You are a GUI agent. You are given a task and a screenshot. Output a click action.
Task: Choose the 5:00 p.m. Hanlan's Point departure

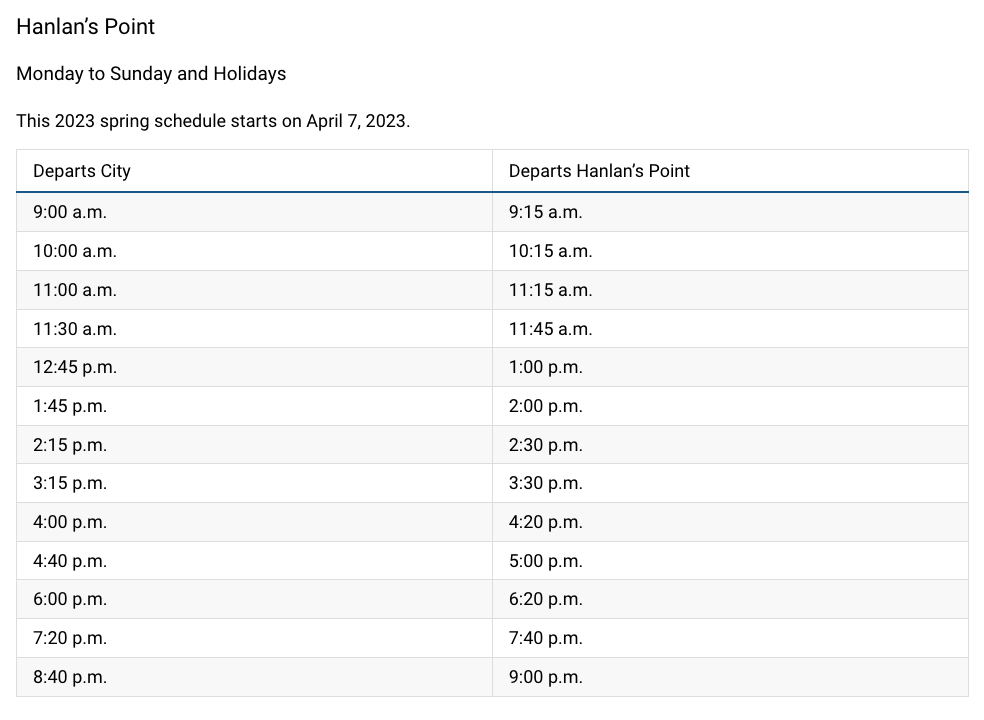[x=545, y=561]
